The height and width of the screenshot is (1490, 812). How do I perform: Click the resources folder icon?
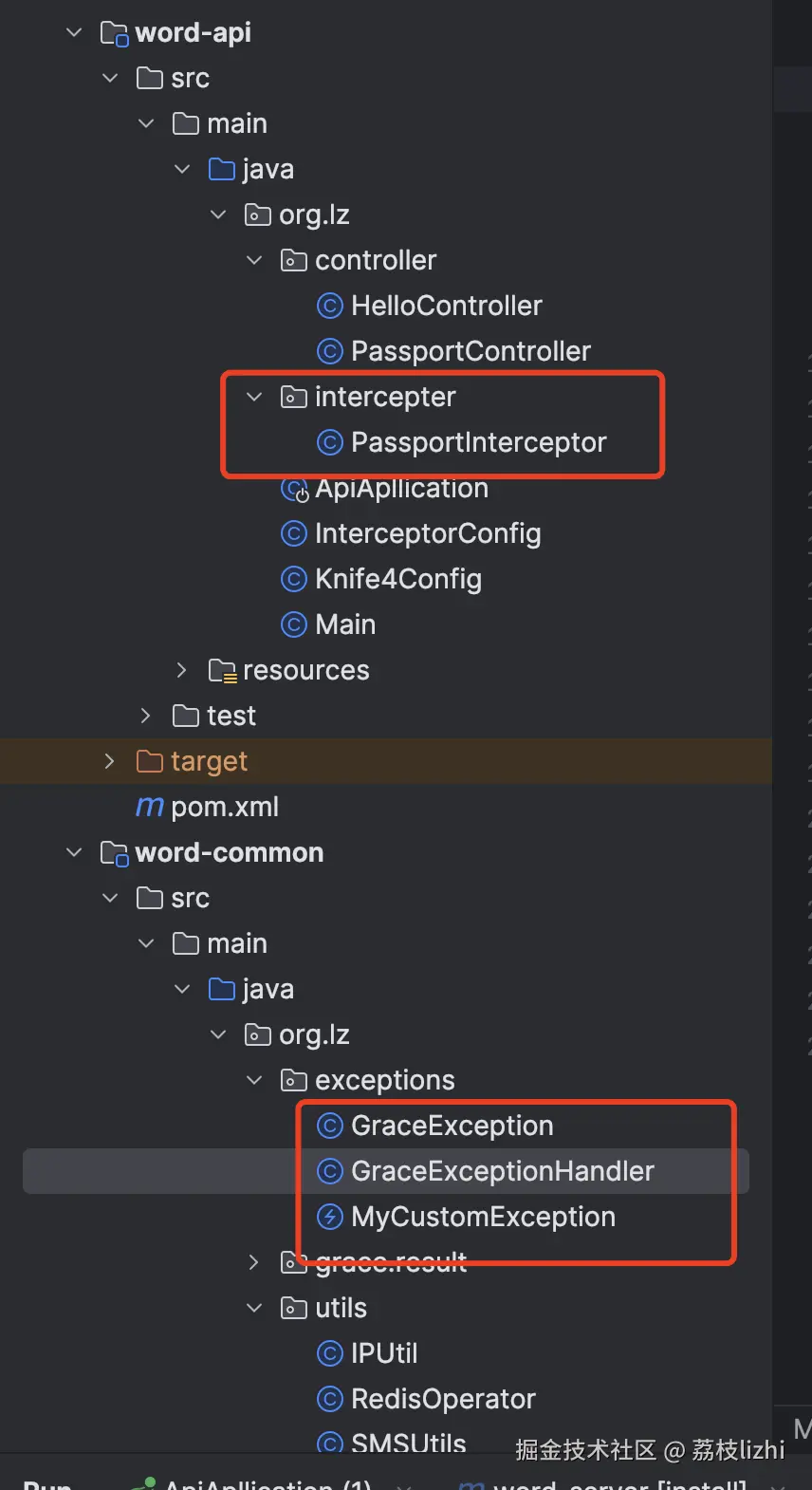[222, 671]
